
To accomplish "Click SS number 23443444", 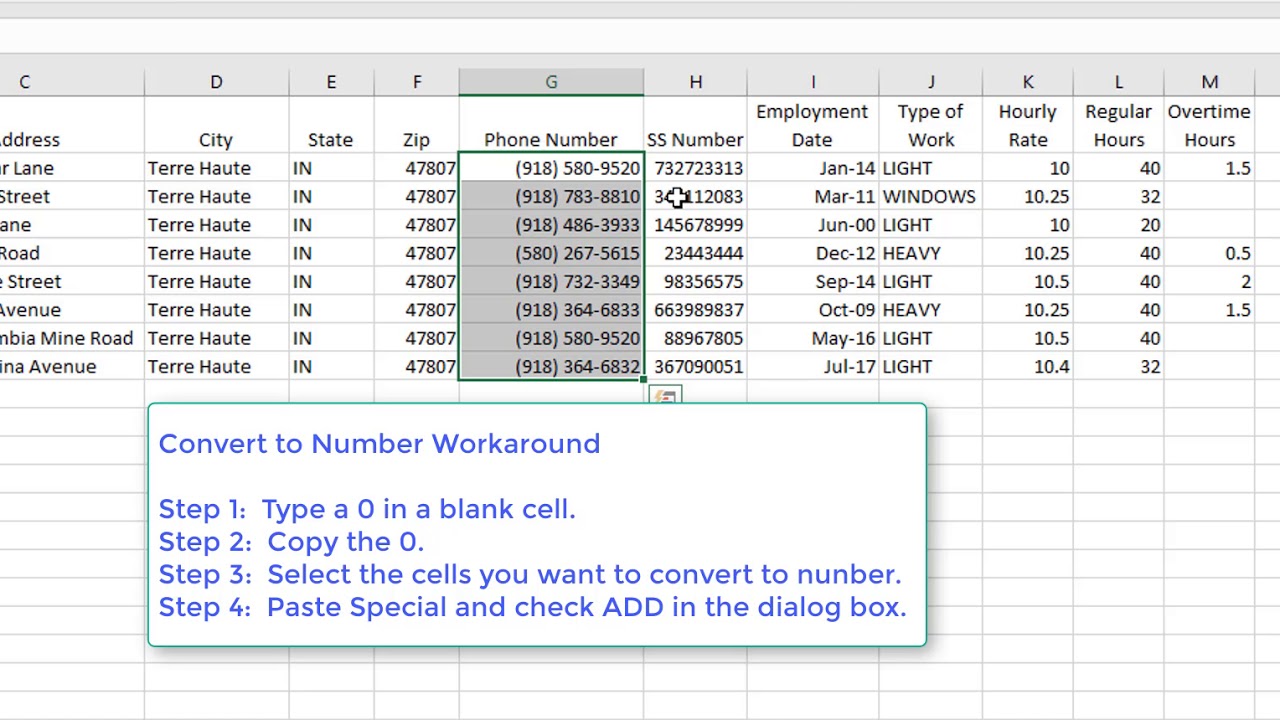I will coord(695,253).
